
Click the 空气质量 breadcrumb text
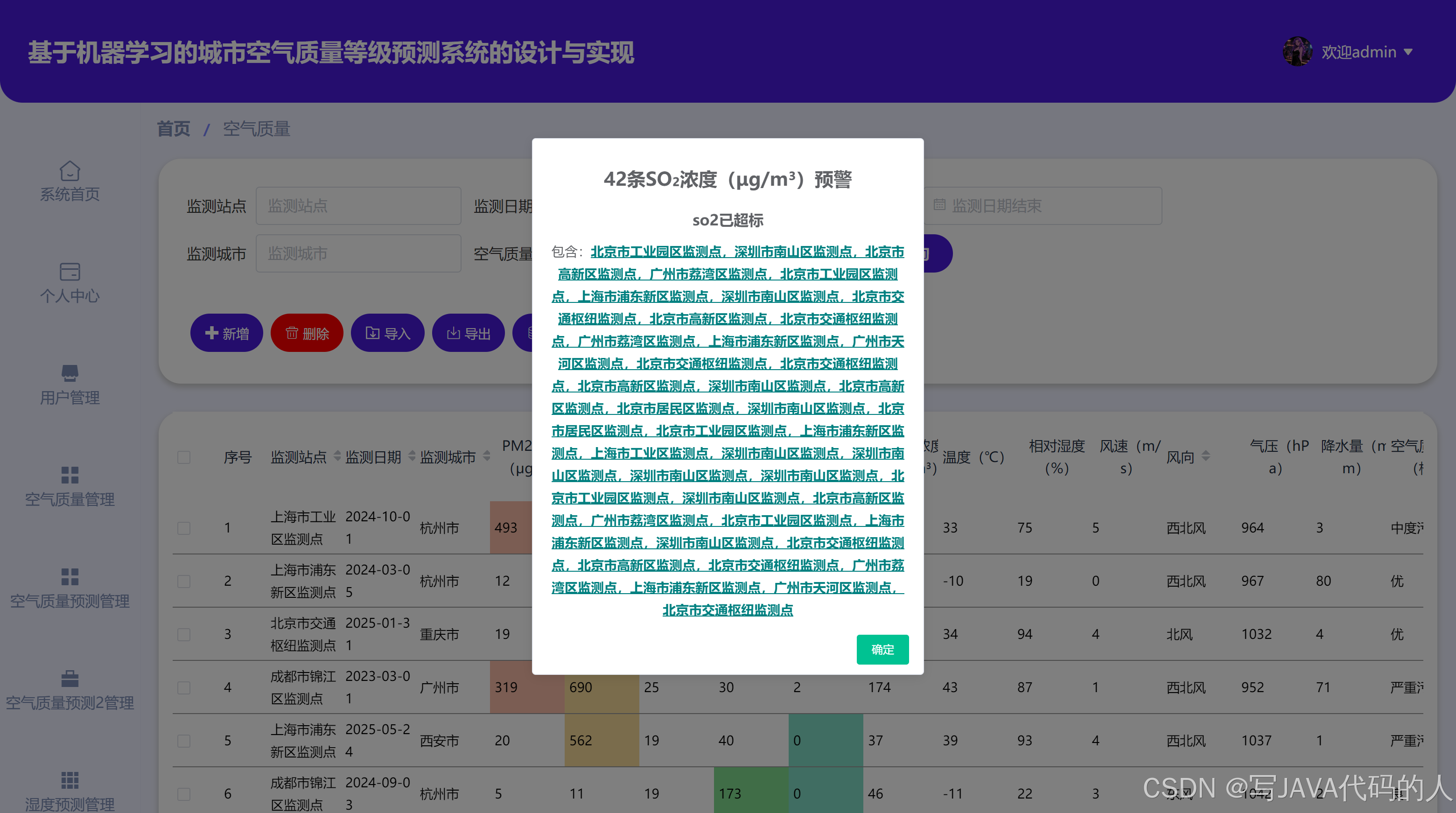(x=257, y=129)
